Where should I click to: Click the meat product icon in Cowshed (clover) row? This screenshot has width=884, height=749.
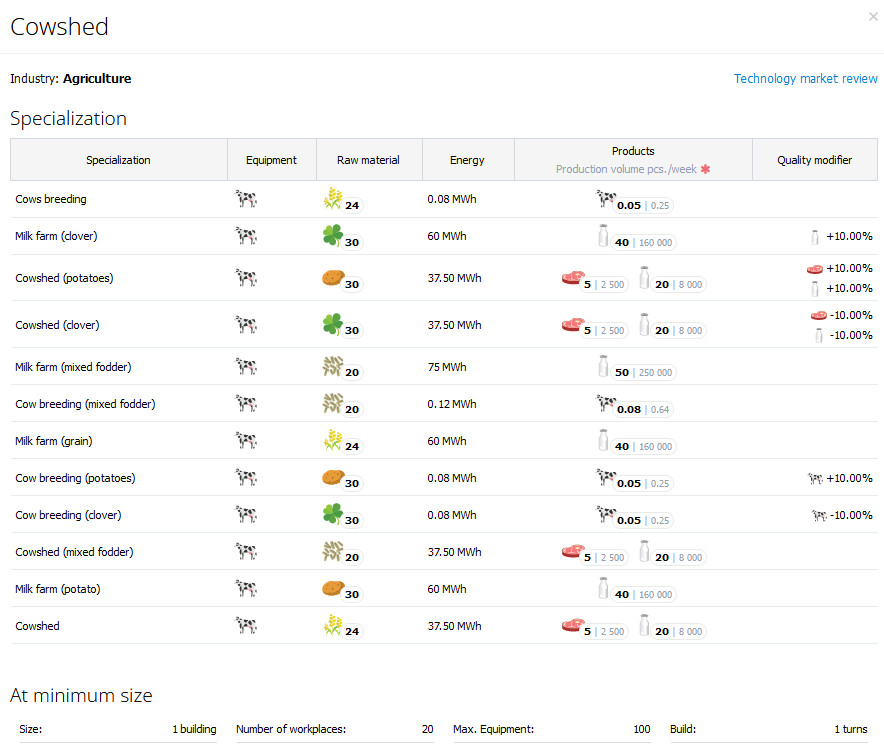[x=573, y=325]
